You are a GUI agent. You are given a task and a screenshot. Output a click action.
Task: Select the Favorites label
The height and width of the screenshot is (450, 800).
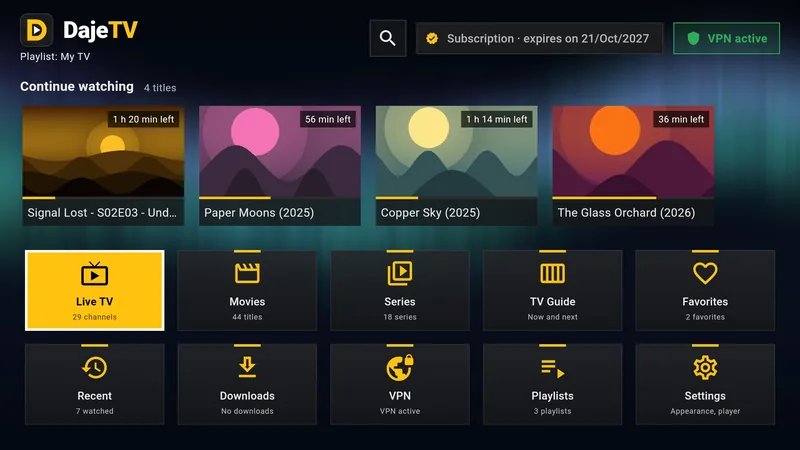[x=705, y=302]
